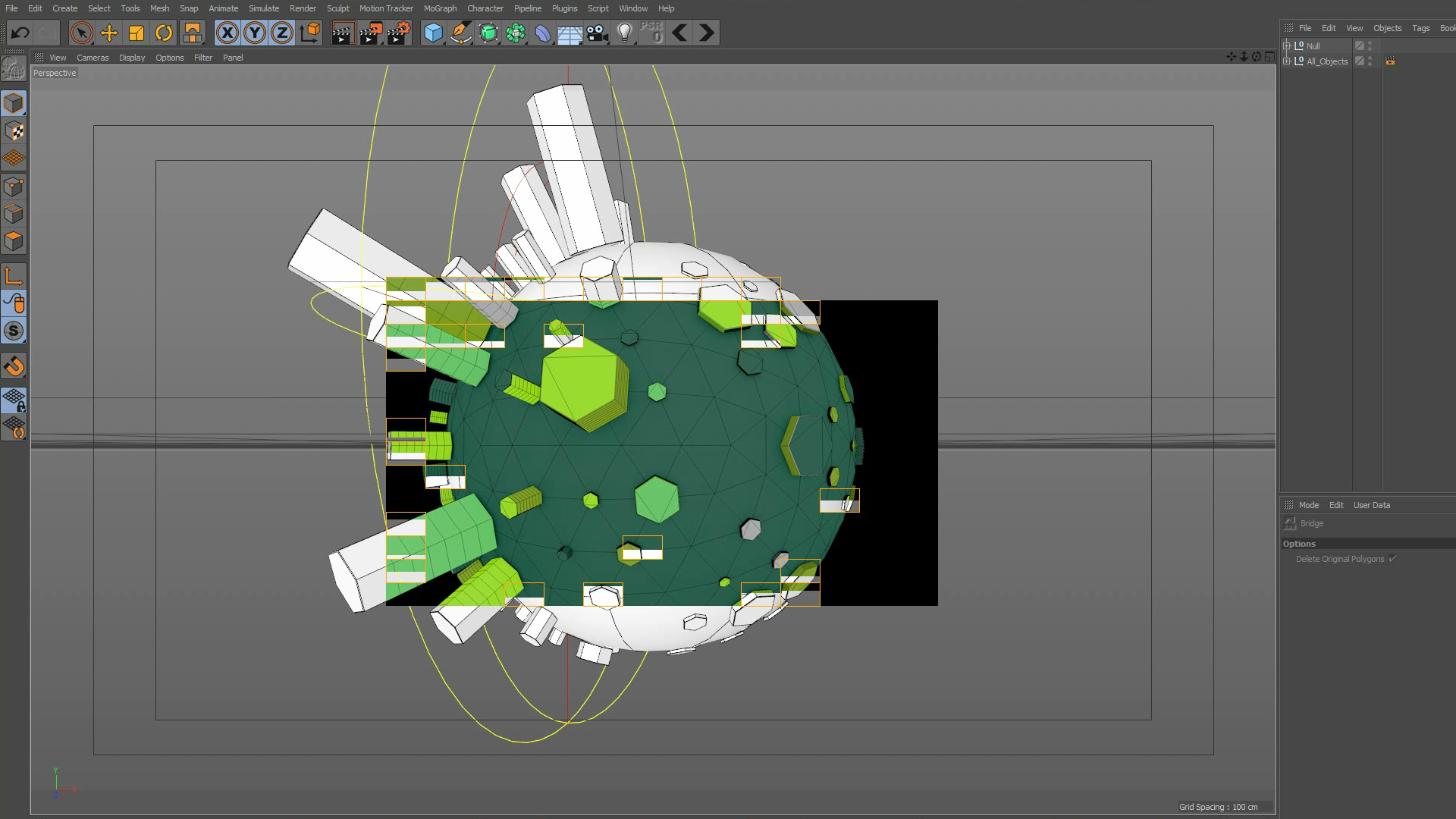Click the Render View clapperboard icon
Screen dimensions: 1456x819
343,33
